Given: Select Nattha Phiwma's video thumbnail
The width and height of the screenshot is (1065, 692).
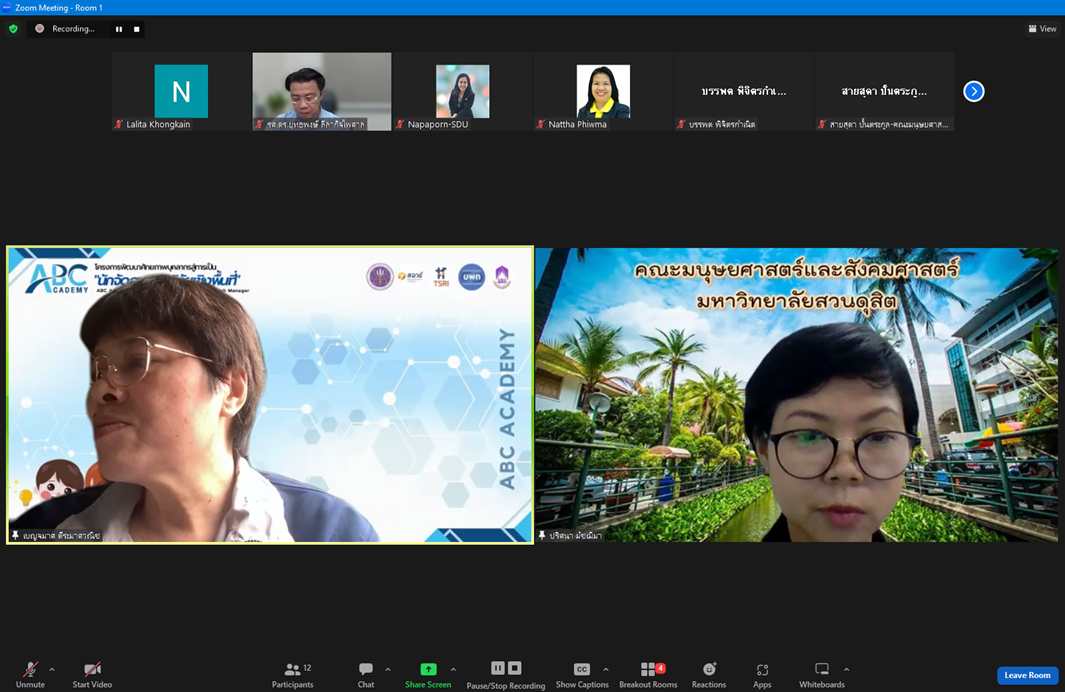Looking at the screenshot, I should tap(603, 92).
